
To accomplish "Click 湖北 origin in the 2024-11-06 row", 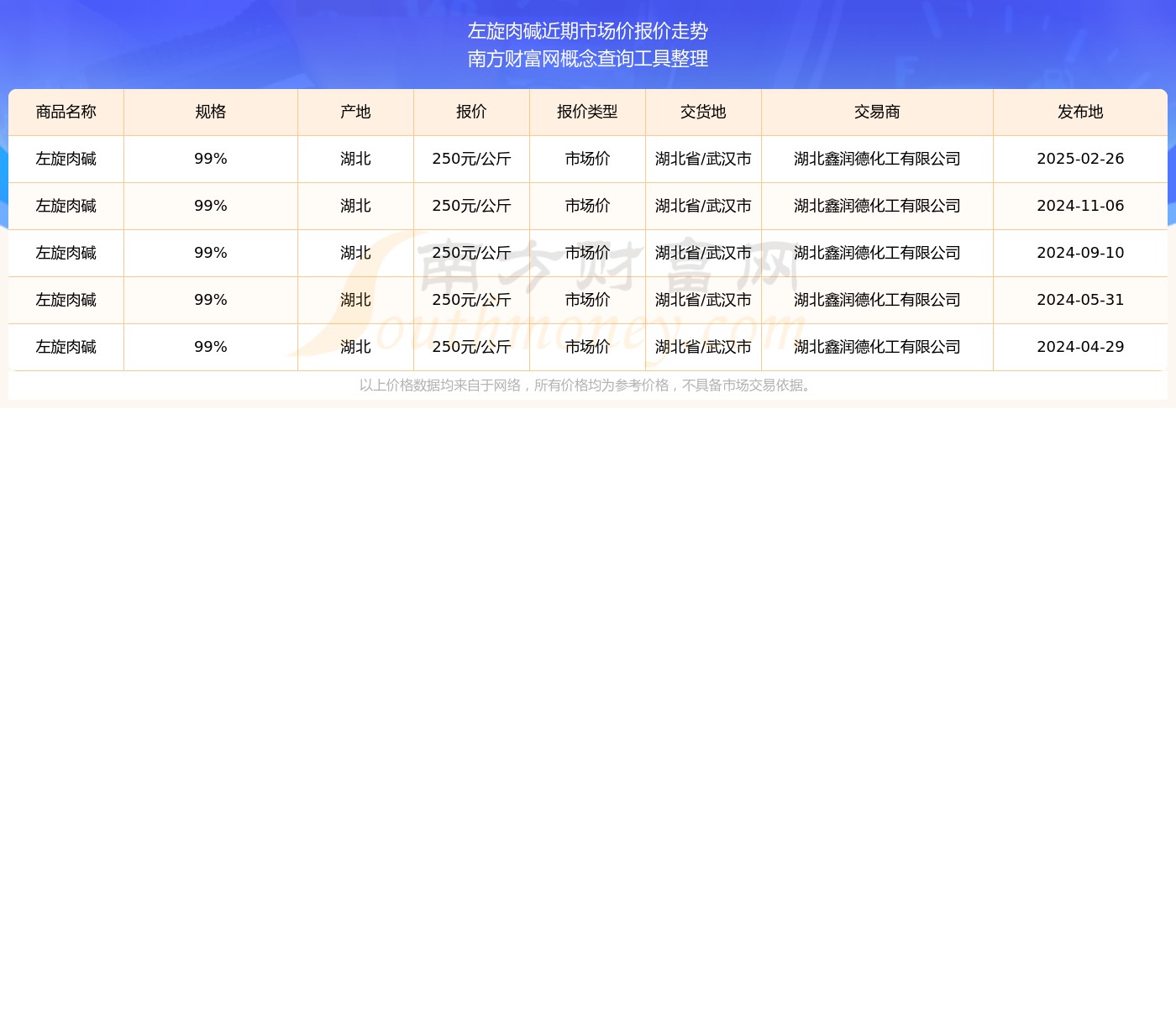I will pyautogui.click(x=356, y=206).
